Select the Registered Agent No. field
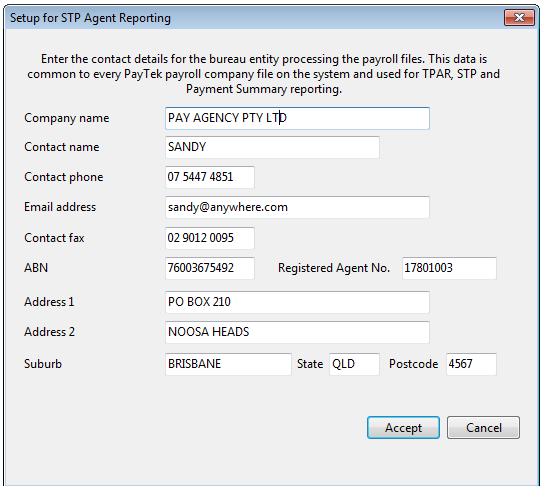Viewport: 544px width, 486px height. tap(449, 268)
